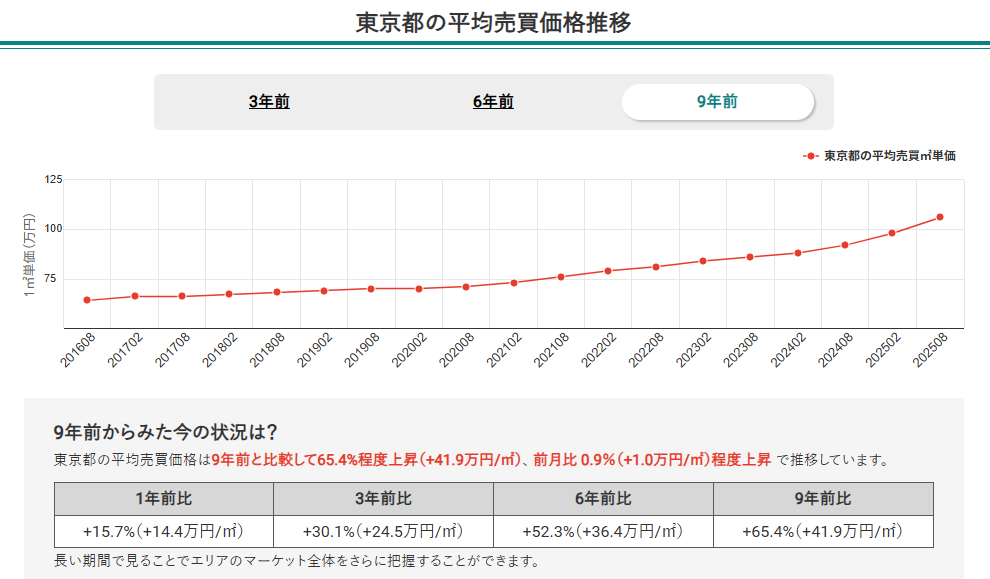The image size is (990, 579).
Task: Click the 202508 data point on chart
Action: pyautogui.click(x=940, y=217)
